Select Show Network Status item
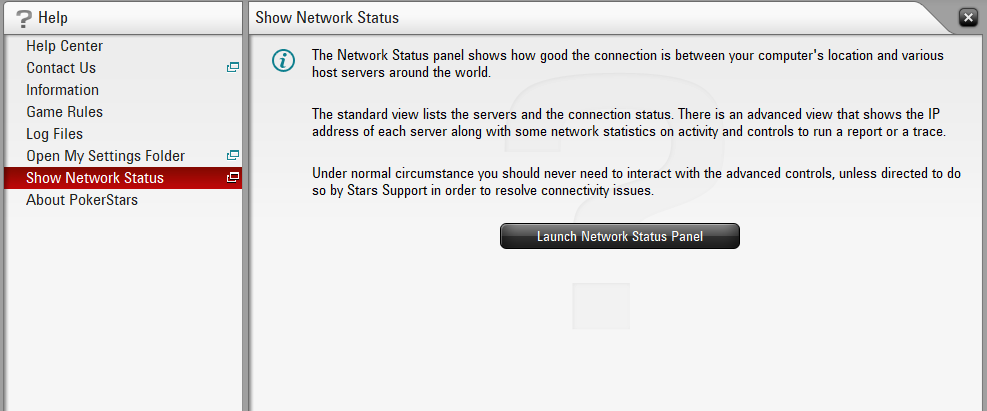The height and width of the screenshot is (411, 987). (x=123, y=178)
